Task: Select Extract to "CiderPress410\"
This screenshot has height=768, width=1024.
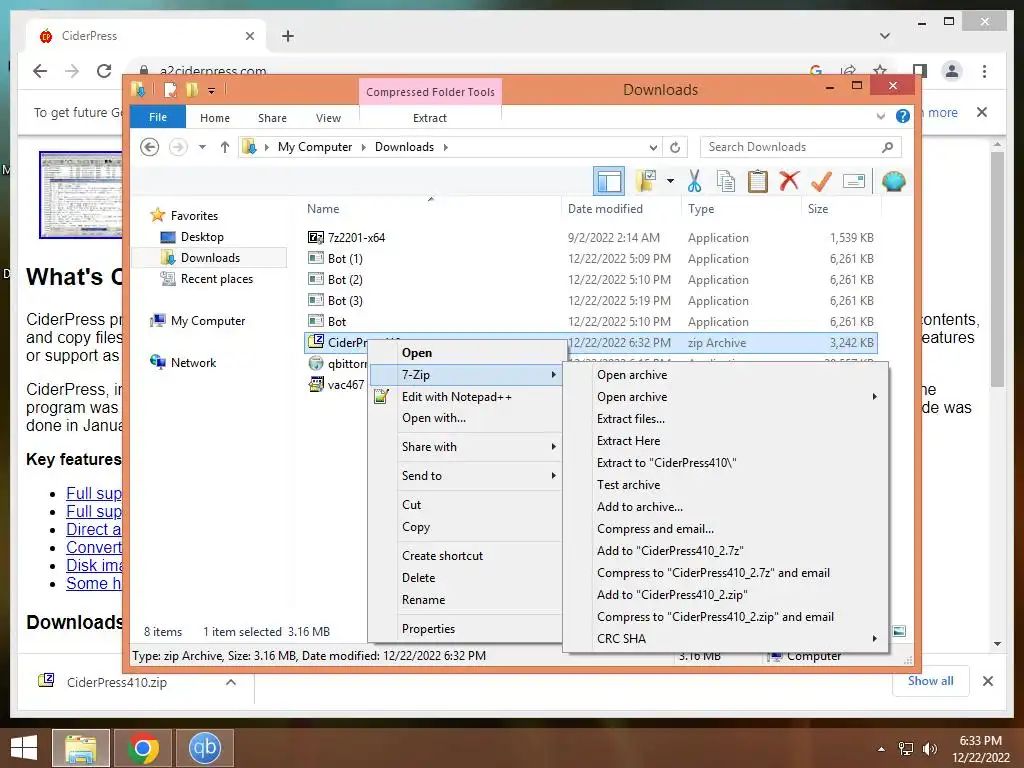Action: click(726, 462)
